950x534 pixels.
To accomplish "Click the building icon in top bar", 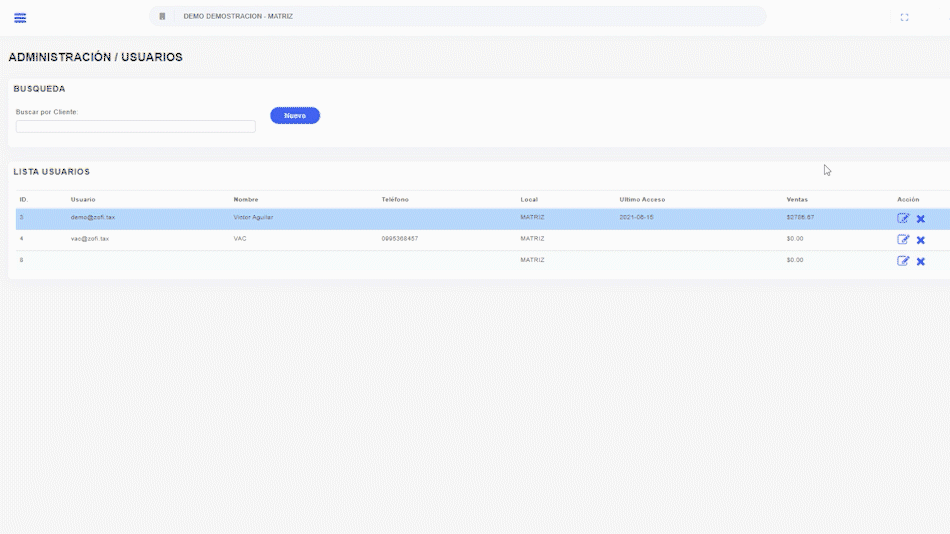I will (x=162, y=17).
